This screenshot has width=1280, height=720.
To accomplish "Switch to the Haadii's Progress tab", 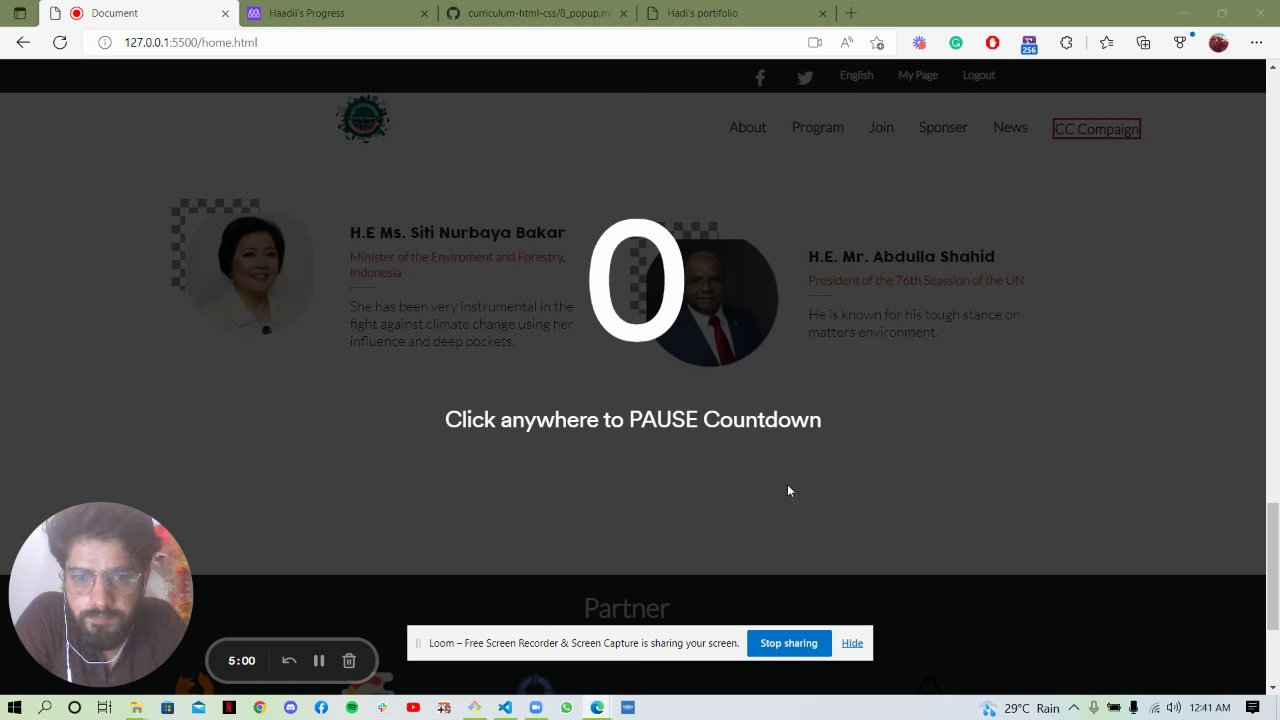I will [337, 13].
